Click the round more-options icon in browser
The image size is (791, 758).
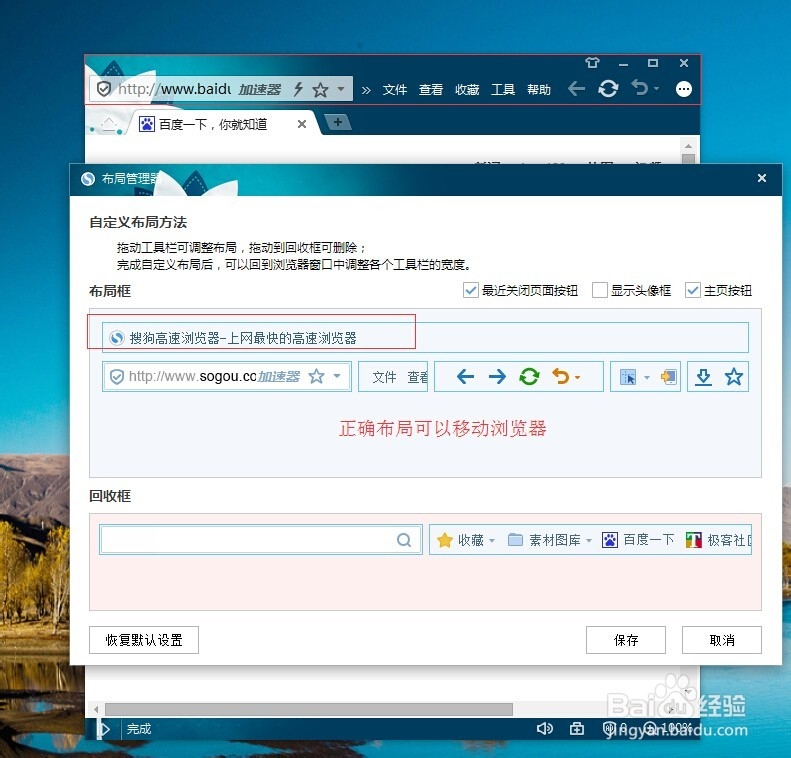[684, 89]
